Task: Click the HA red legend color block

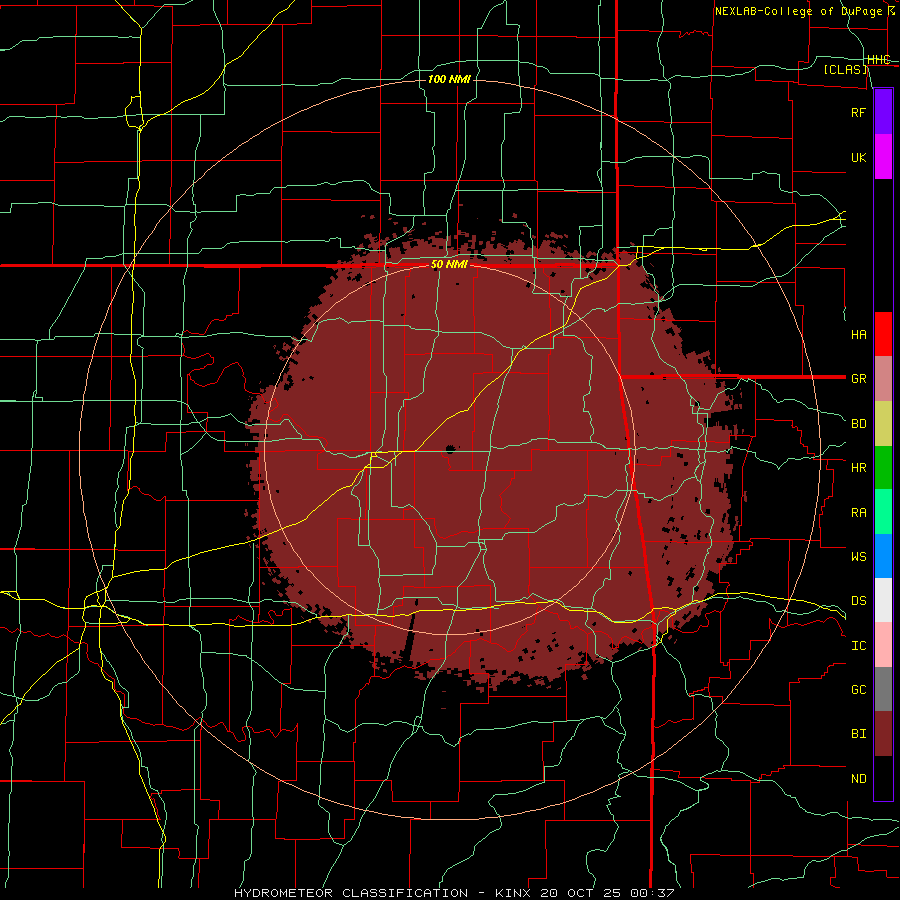Action: click(x=883, y=334)
